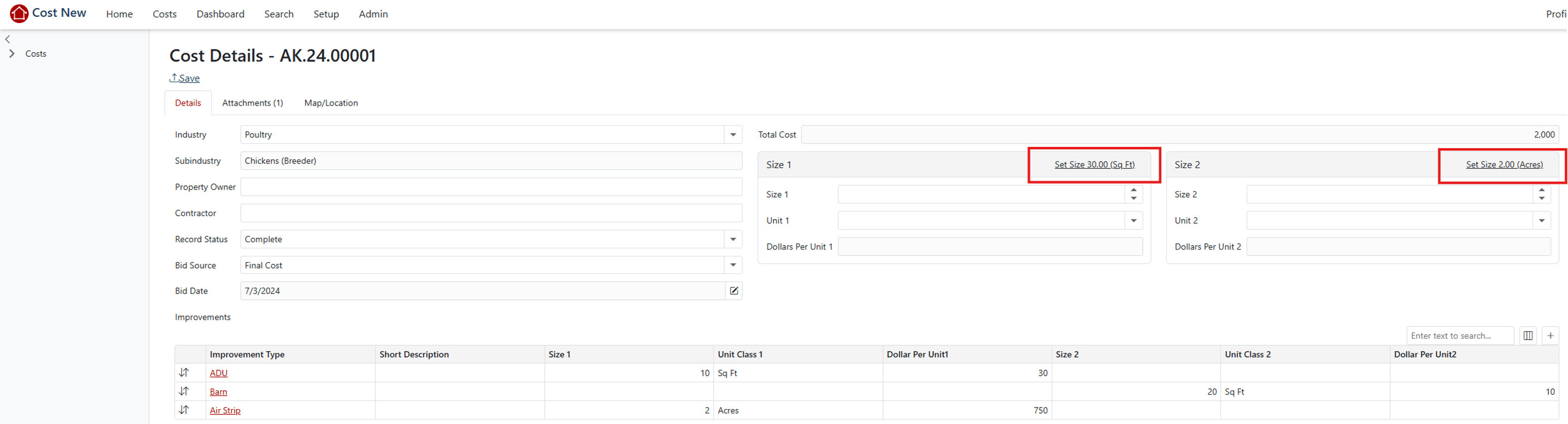The width and height of the screenshot is (1568, 424).
Task: Add a new improvement with plus icon
Action: click(x=1551, y=336)
